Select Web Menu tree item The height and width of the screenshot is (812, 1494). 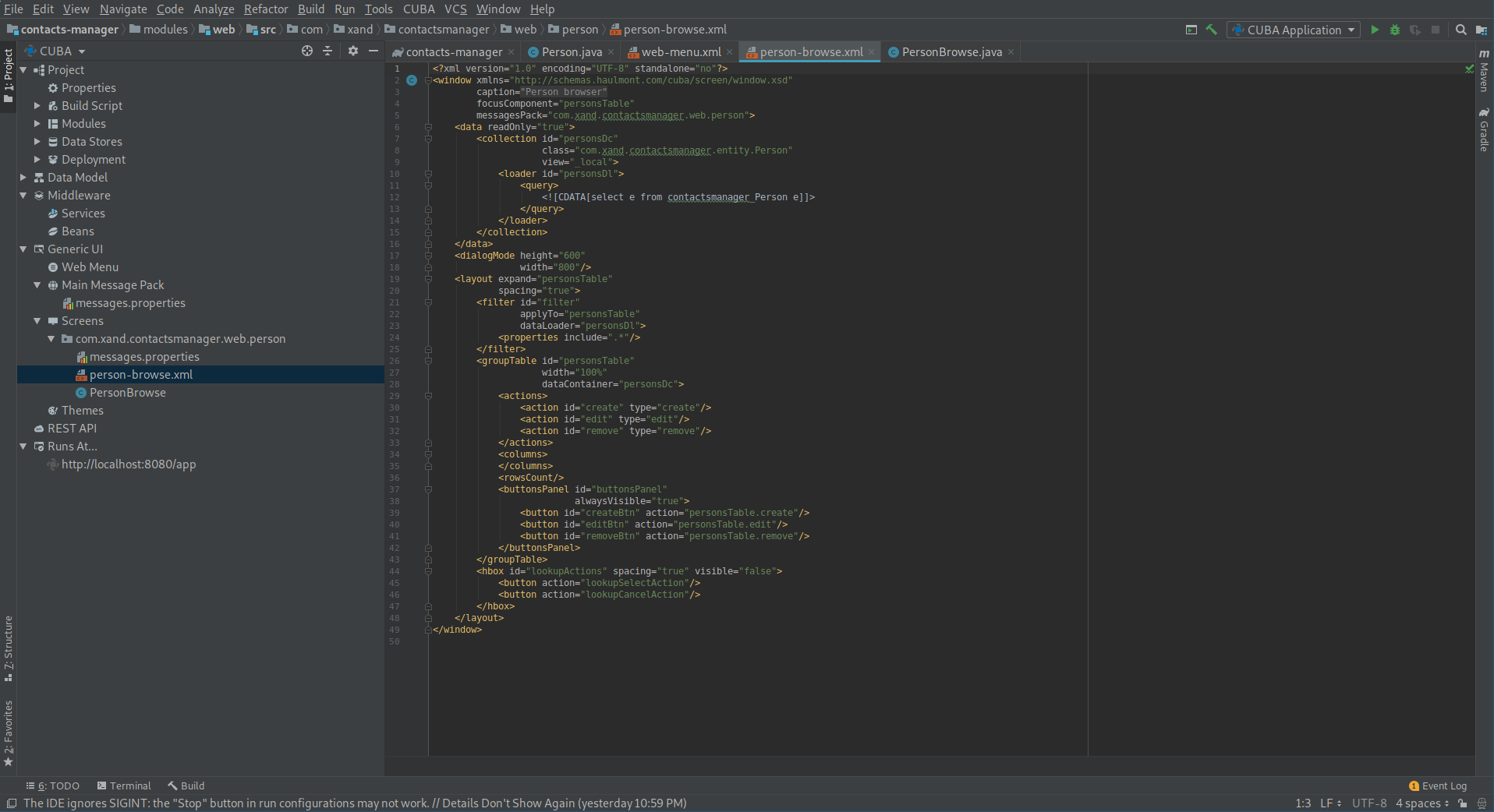[90, 267]
